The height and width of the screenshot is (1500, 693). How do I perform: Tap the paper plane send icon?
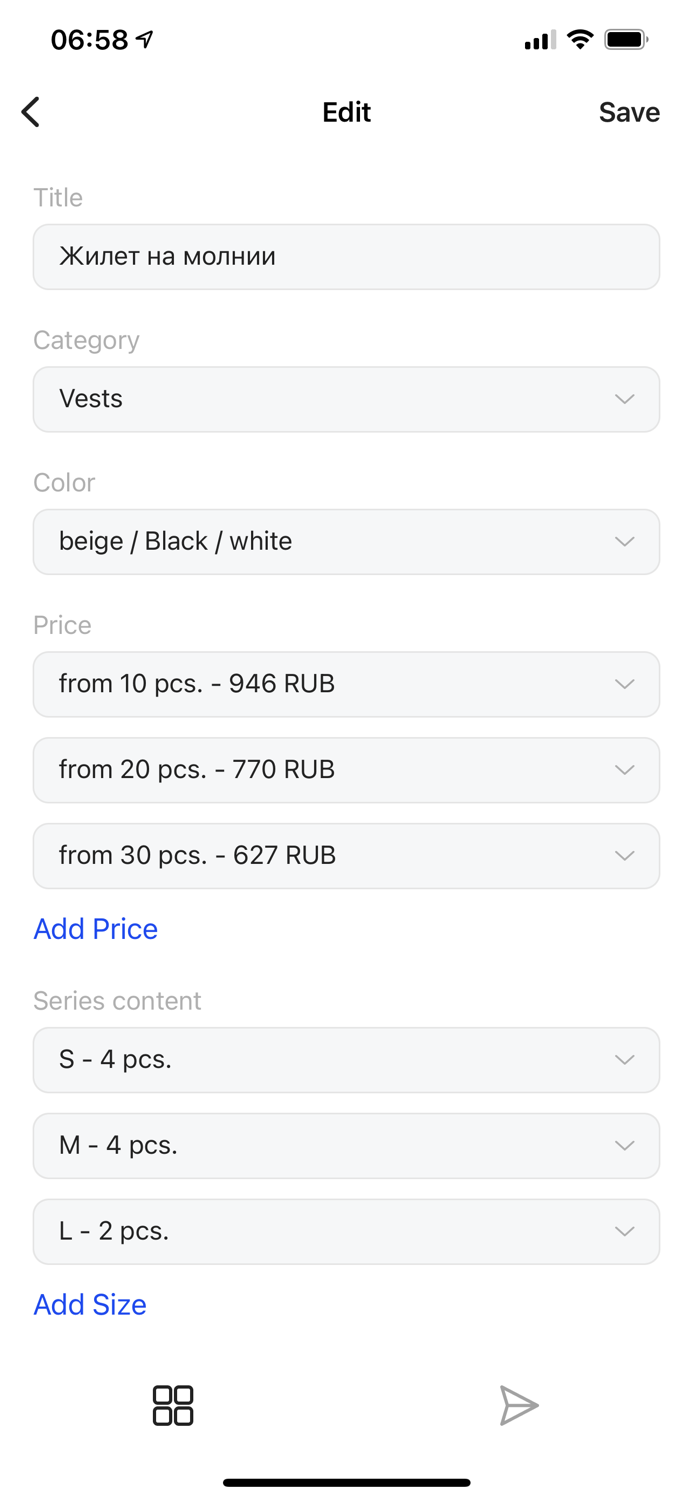(519, 1405)
